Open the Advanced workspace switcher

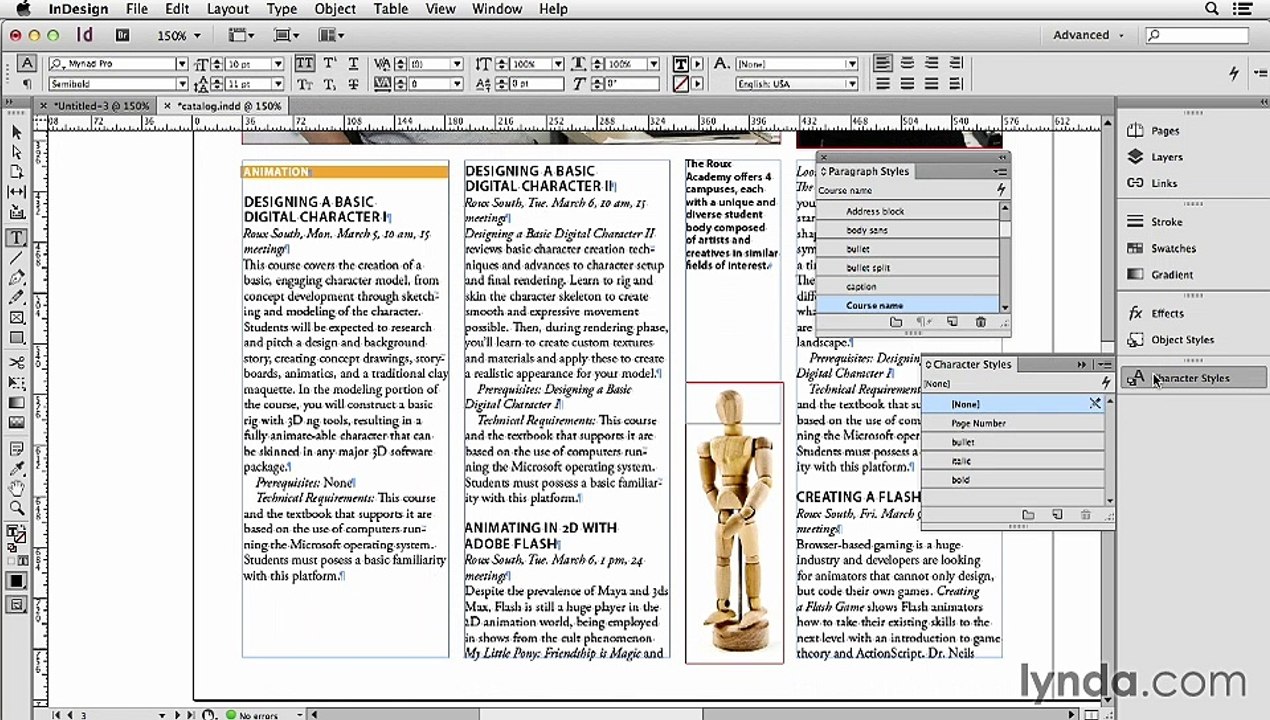coord(1088,35)
